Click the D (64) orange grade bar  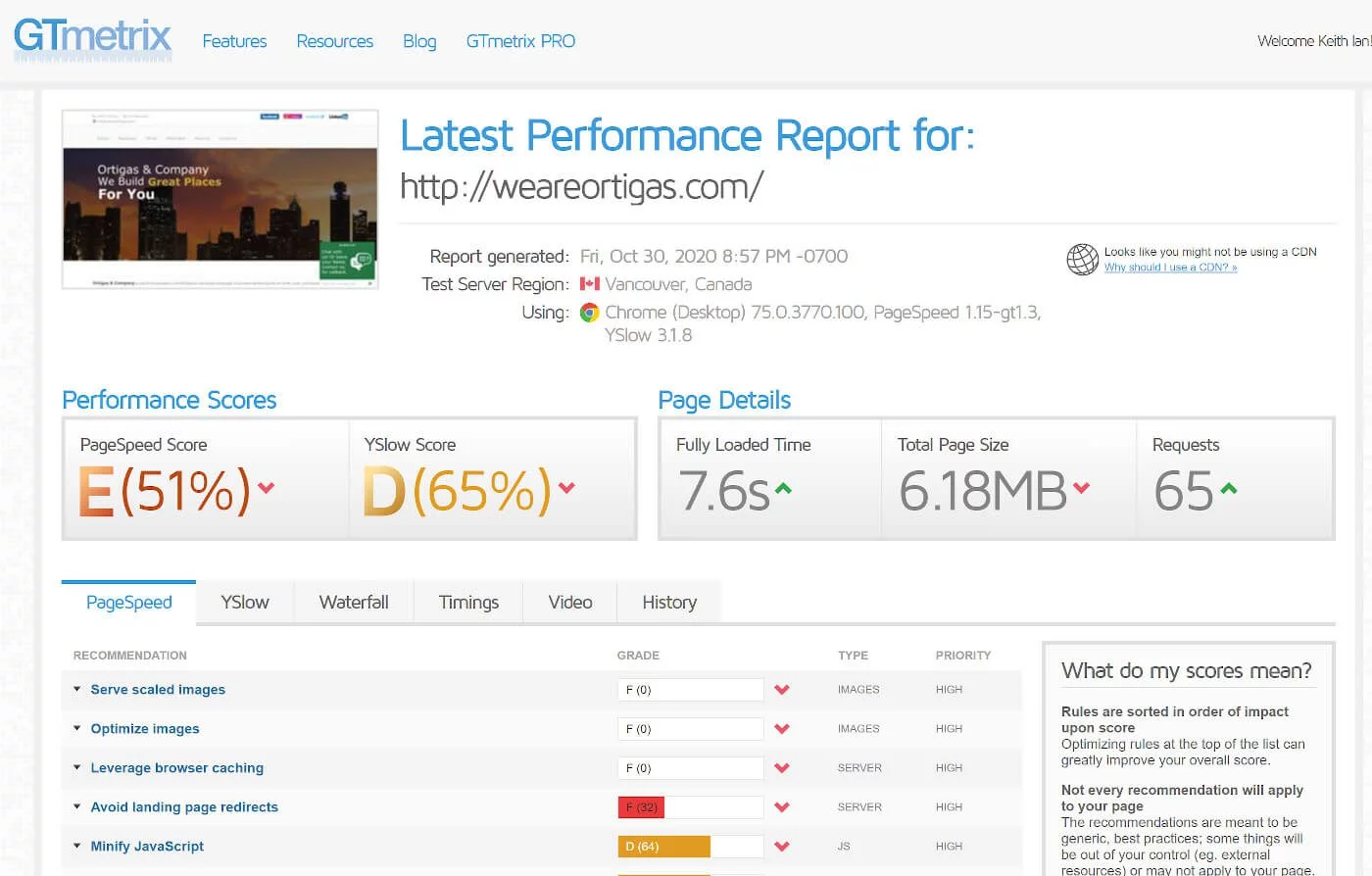point(663,847)
